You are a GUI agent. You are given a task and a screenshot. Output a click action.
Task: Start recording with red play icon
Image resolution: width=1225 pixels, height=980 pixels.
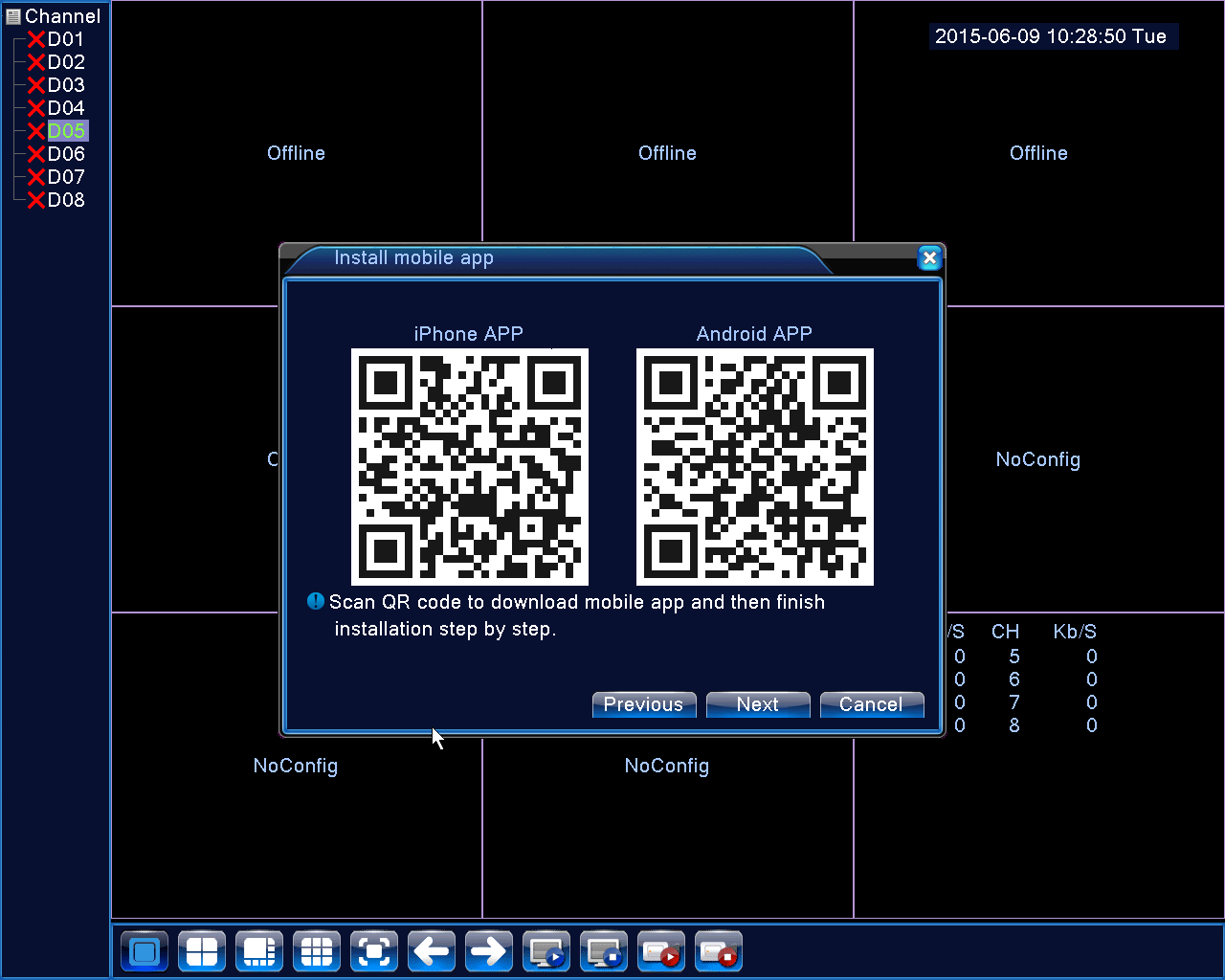(661, 952)
